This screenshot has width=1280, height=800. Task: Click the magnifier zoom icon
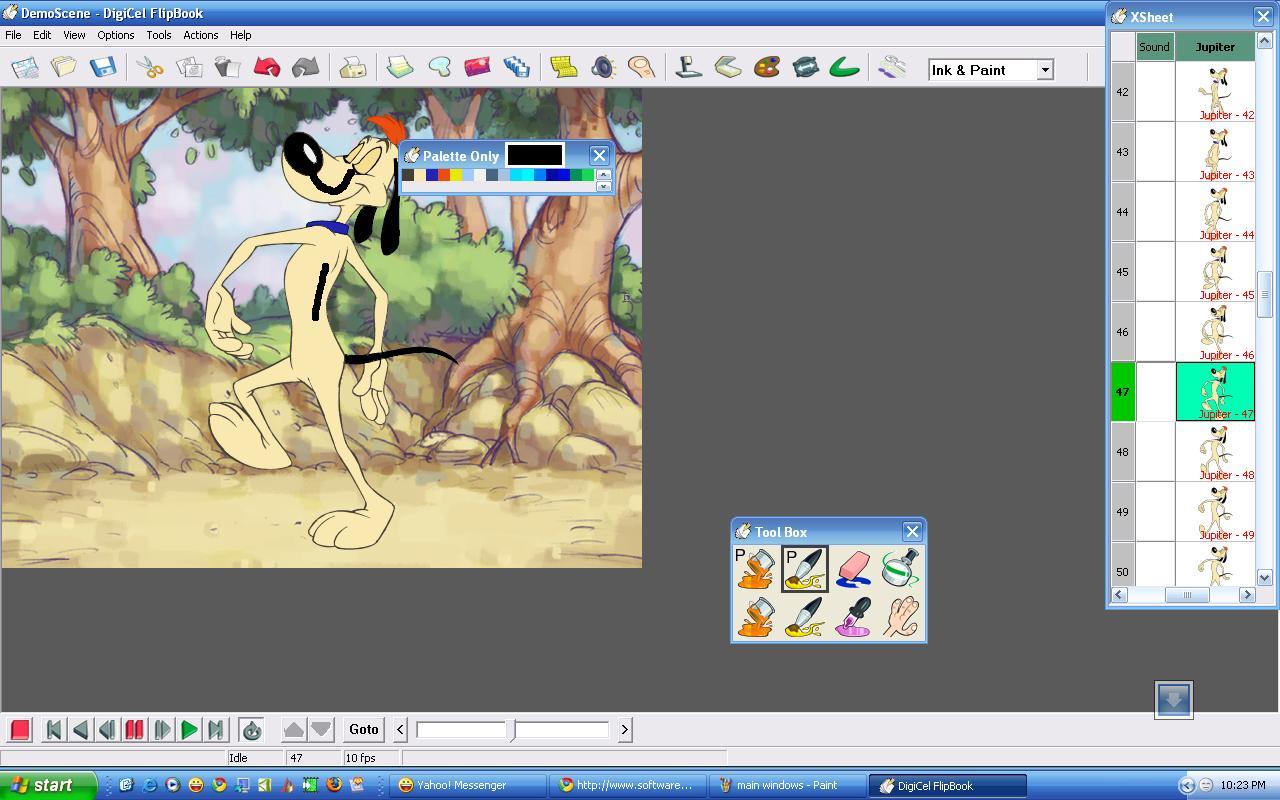point(439,67)
